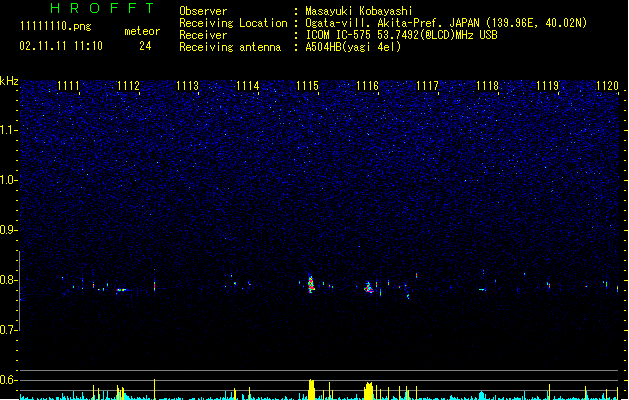Click observer name Masayuki Kobayashi

[x=359, y=11]
